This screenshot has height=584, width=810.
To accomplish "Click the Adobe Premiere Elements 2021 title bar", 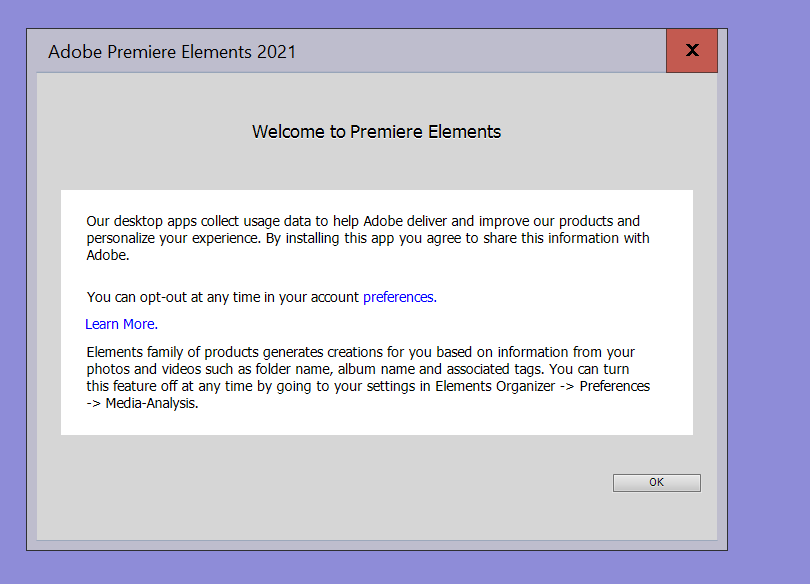I will [x=300, y=52].
